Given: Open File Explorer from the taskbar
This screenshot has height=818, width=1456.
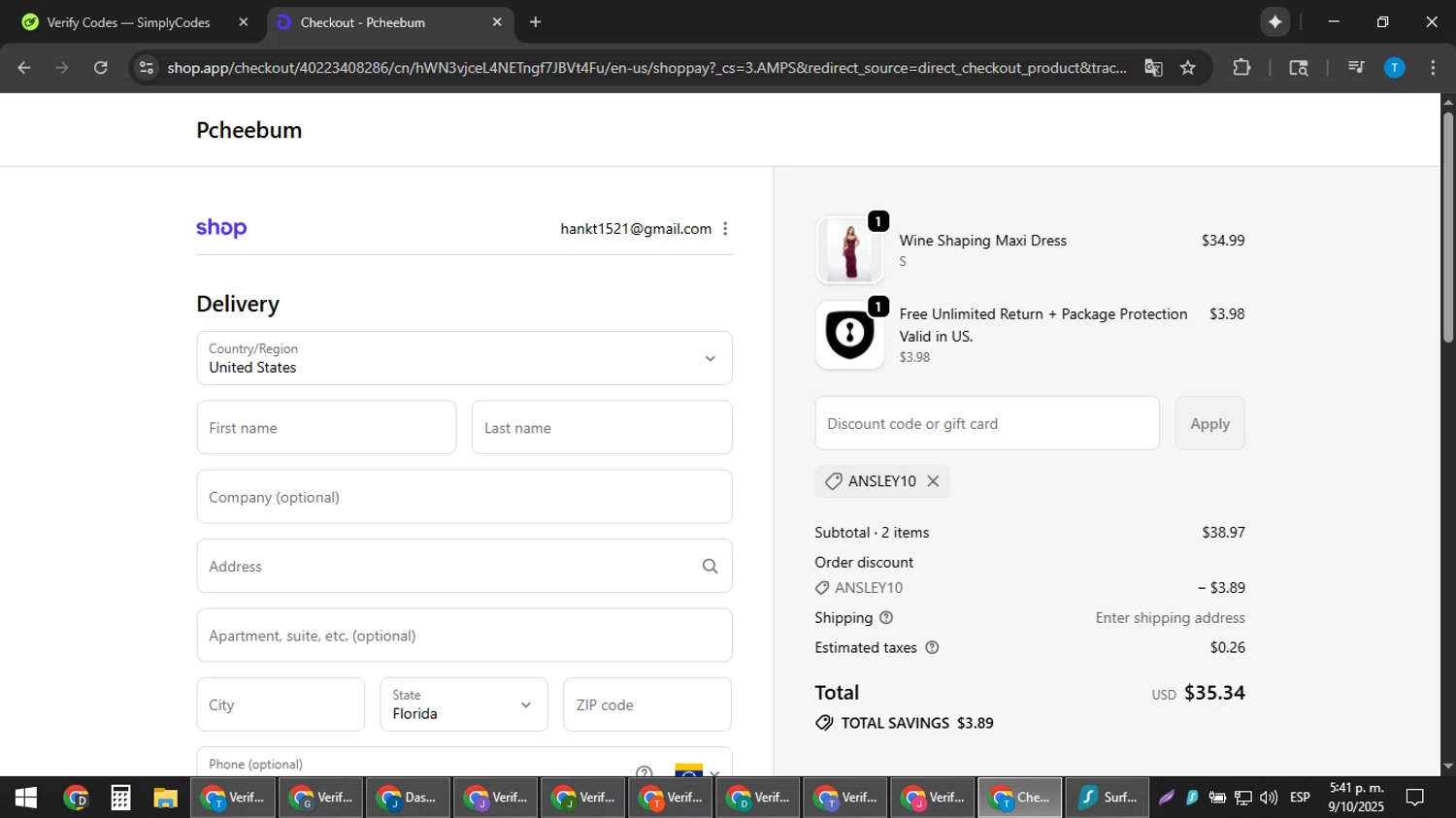Looking at the screenshot, I should tap(165, 798).
